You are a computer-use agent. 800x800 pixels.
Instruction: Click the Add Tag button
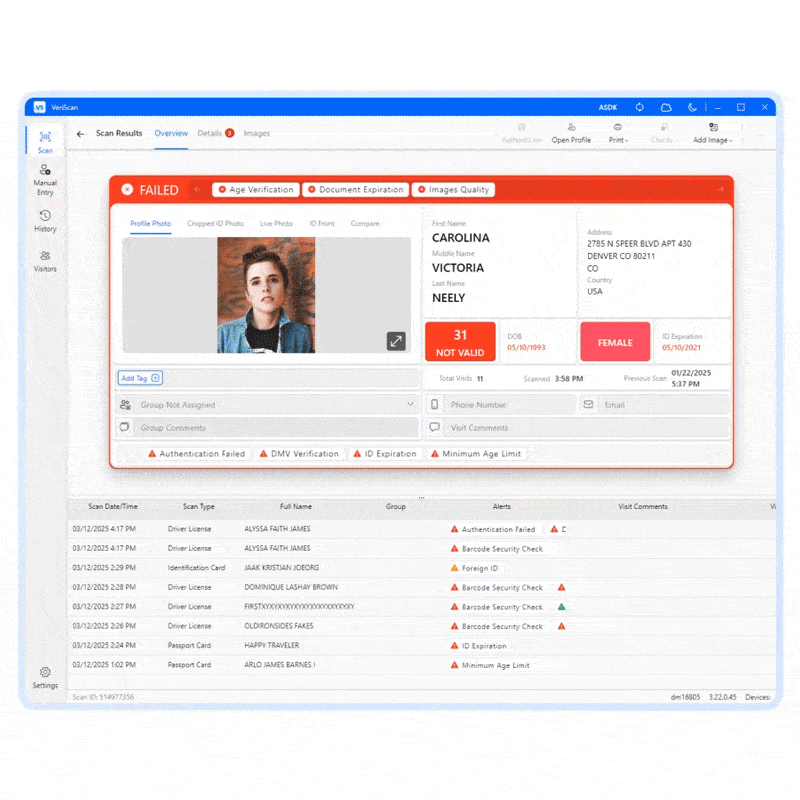point(140,378)
